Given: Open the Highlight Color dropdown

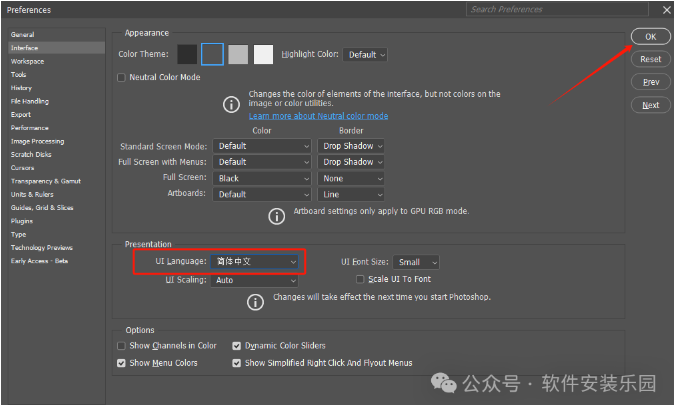Looking at the screenshot, I should pyautogui.click(x=366, y=54).
